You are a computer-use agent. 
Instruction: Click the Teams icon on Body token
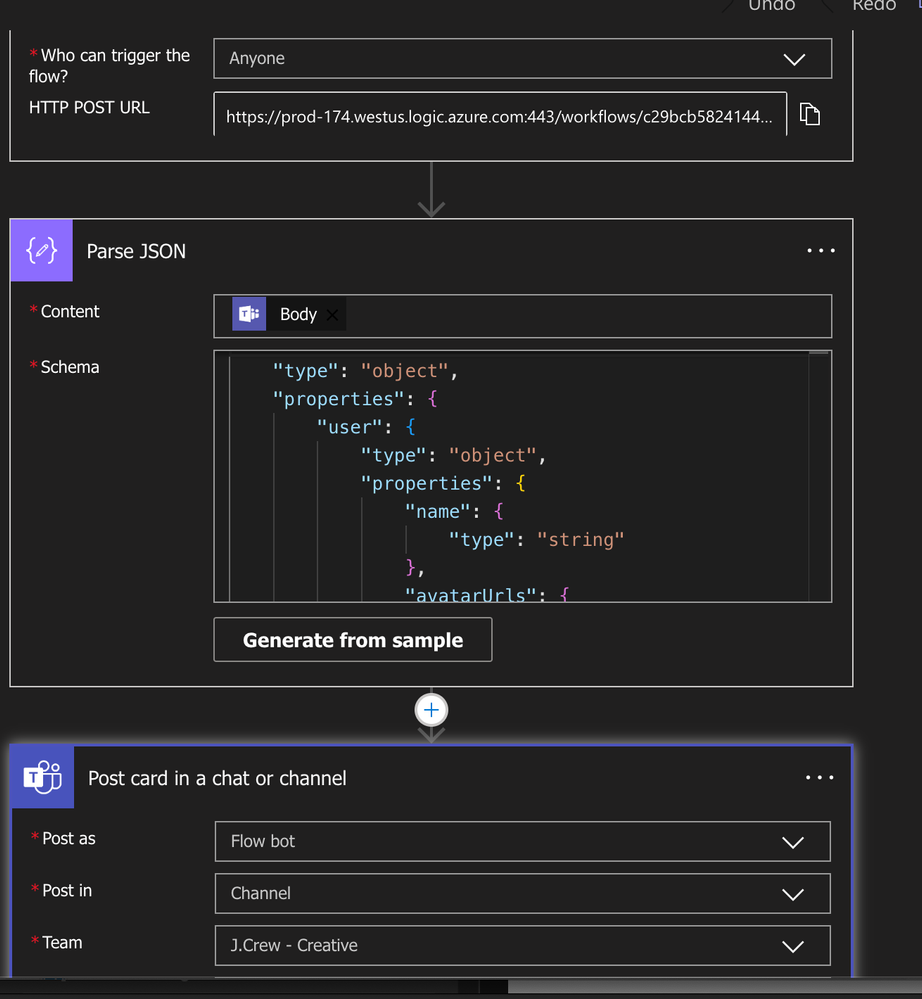(x=249, y=313)
